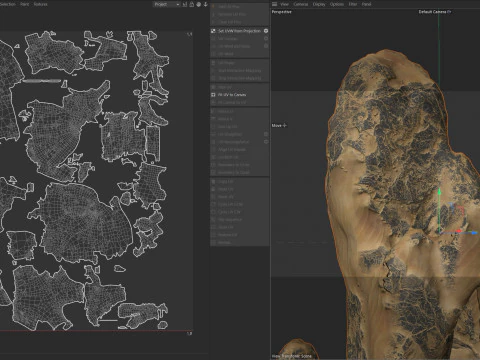The width and height of the screenshot is (480, 360).
Task: Open the viewport View menu
Action: point(284,4)
